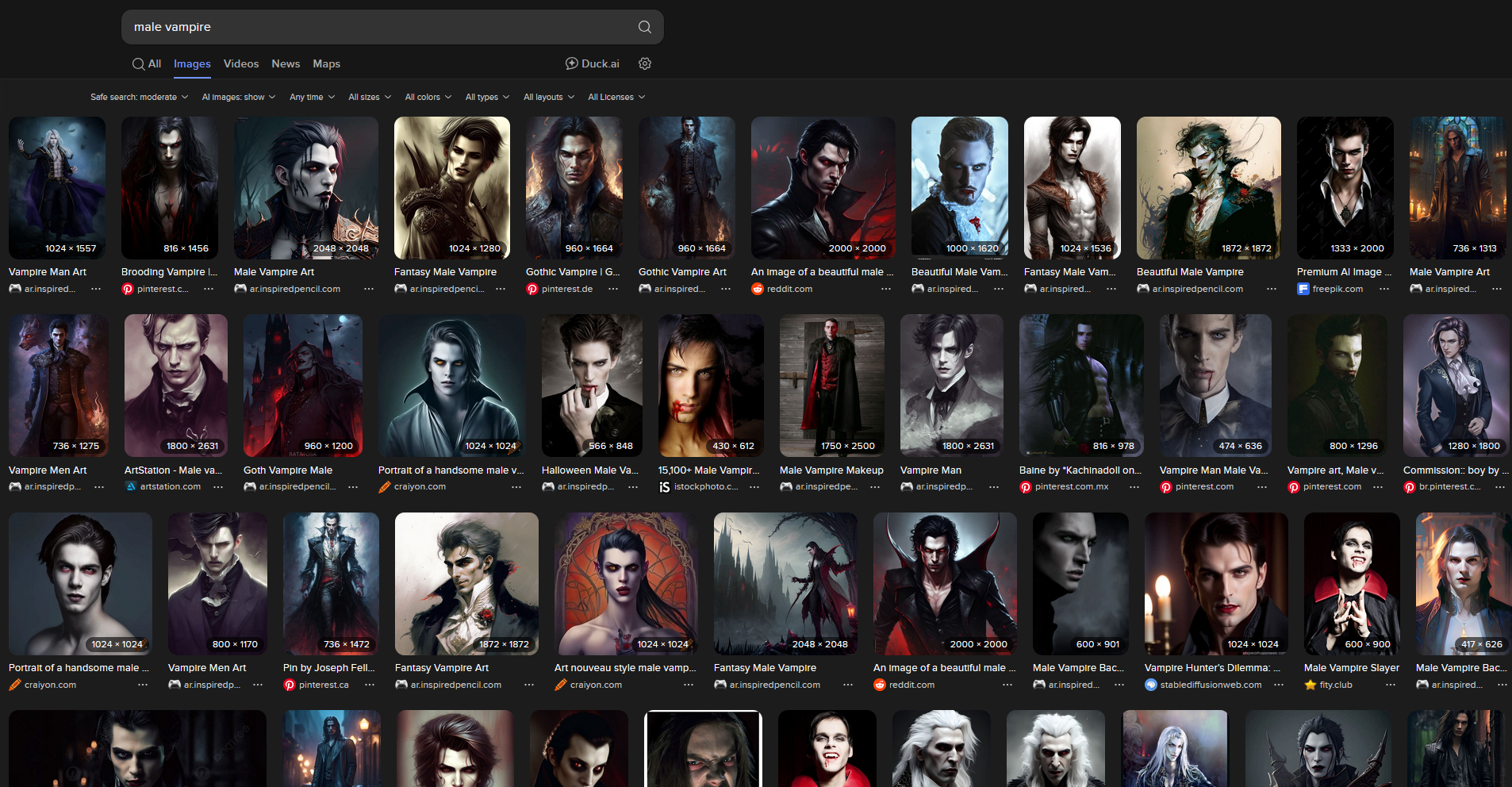Open three-dot menu for Halloween Male Va... result

pyautogui.click(x=633, y=486)
